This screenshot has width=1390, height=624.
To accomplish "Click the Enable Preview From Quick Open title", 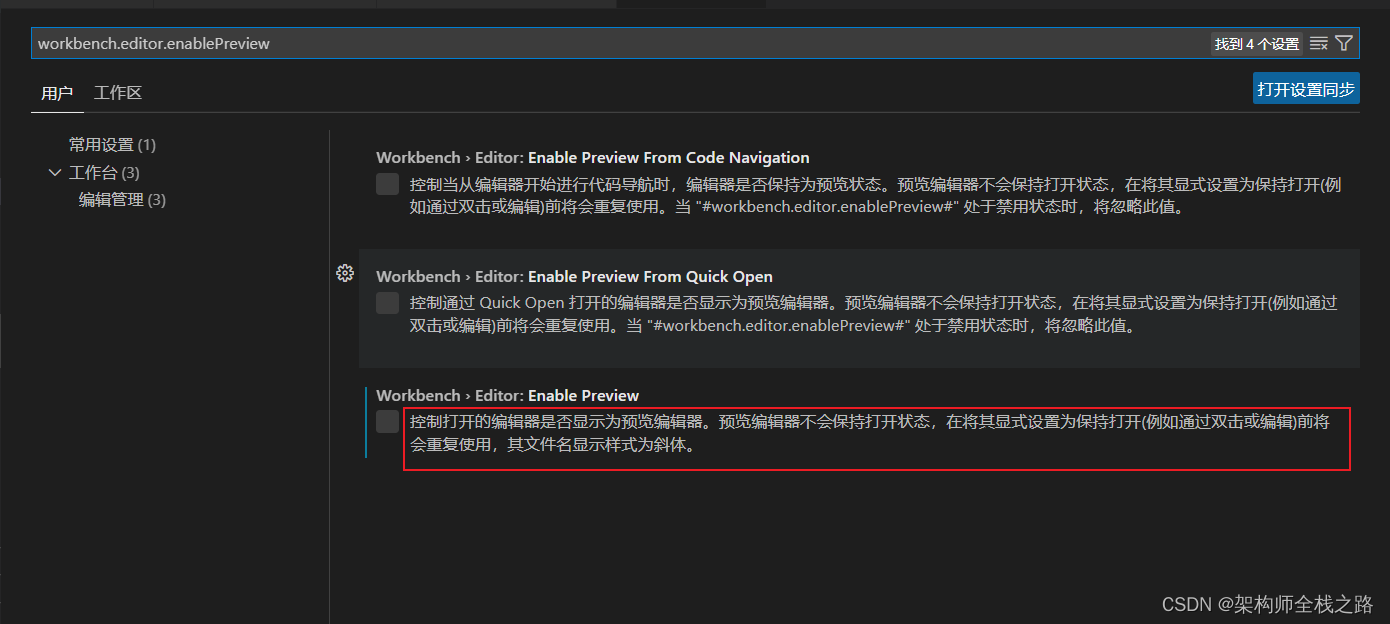I will [574, 276].
